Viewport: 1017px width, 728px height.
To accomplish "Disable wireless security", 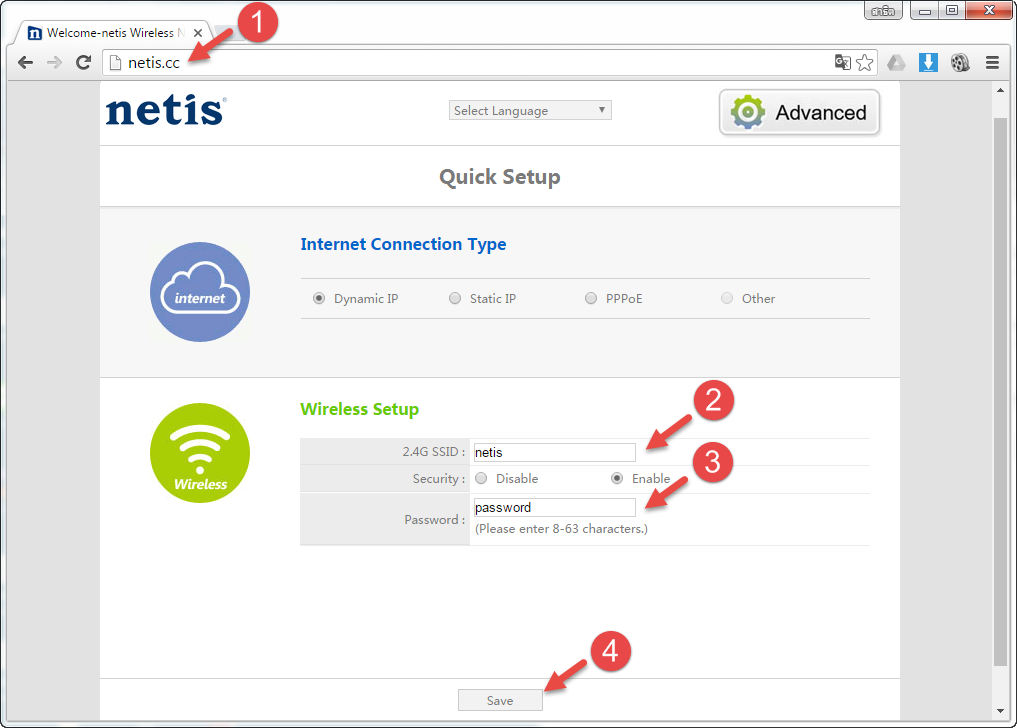I will (481, 478).
